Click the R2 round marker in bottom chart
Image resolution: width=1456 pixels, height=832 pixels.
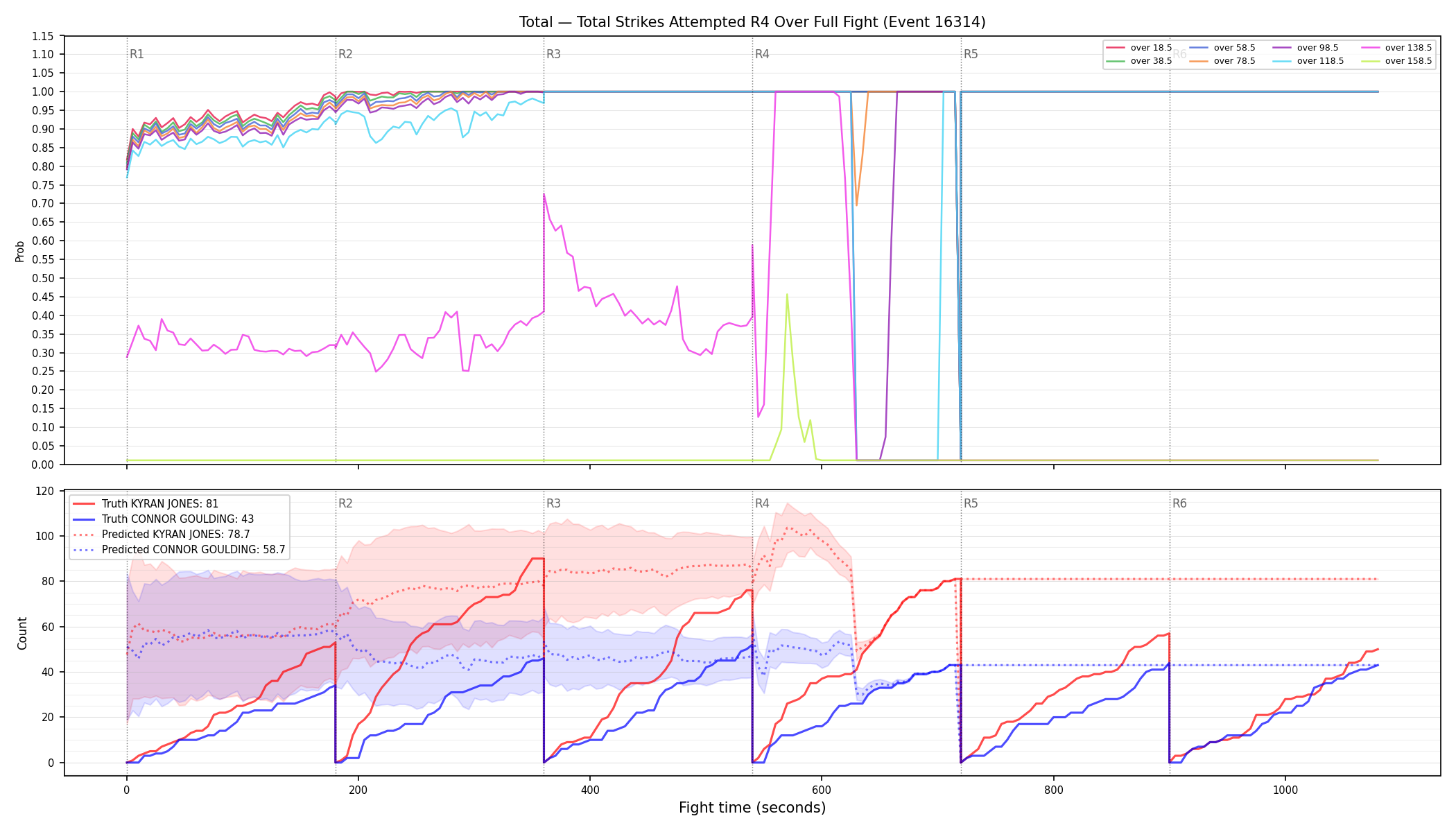tap(345, 503)
